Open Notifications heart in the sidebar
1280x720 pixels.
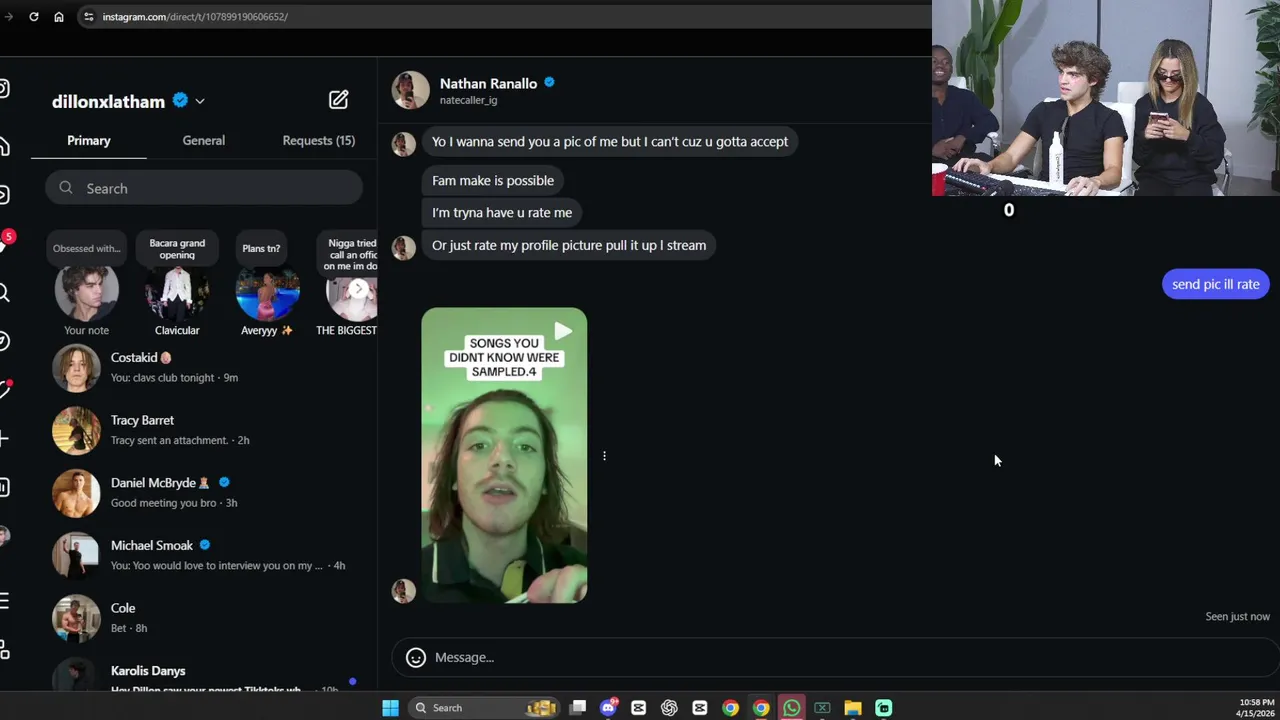(5, 389)
